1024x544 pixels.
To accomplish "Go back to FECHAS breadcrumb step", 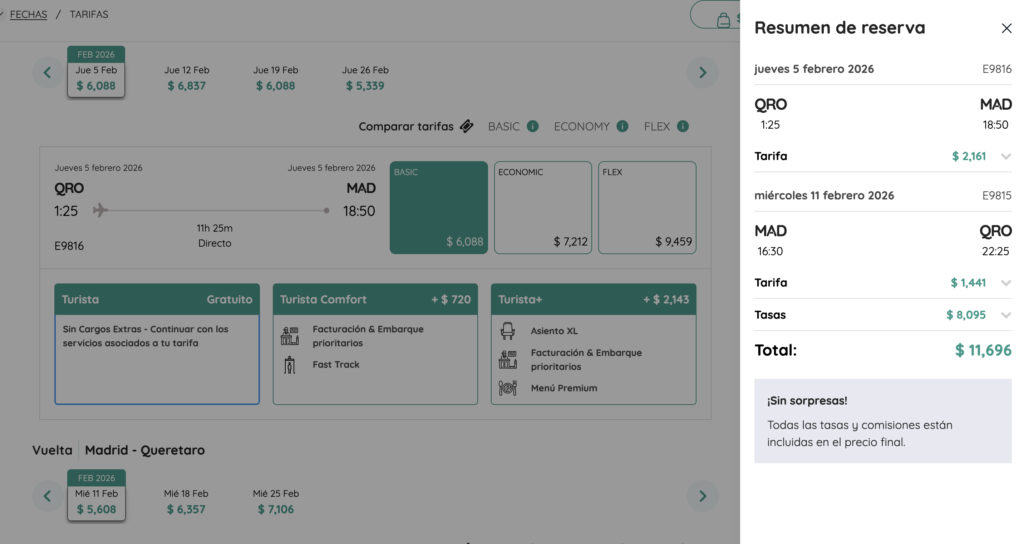I will pyautogui.click(x=28, y=14).
